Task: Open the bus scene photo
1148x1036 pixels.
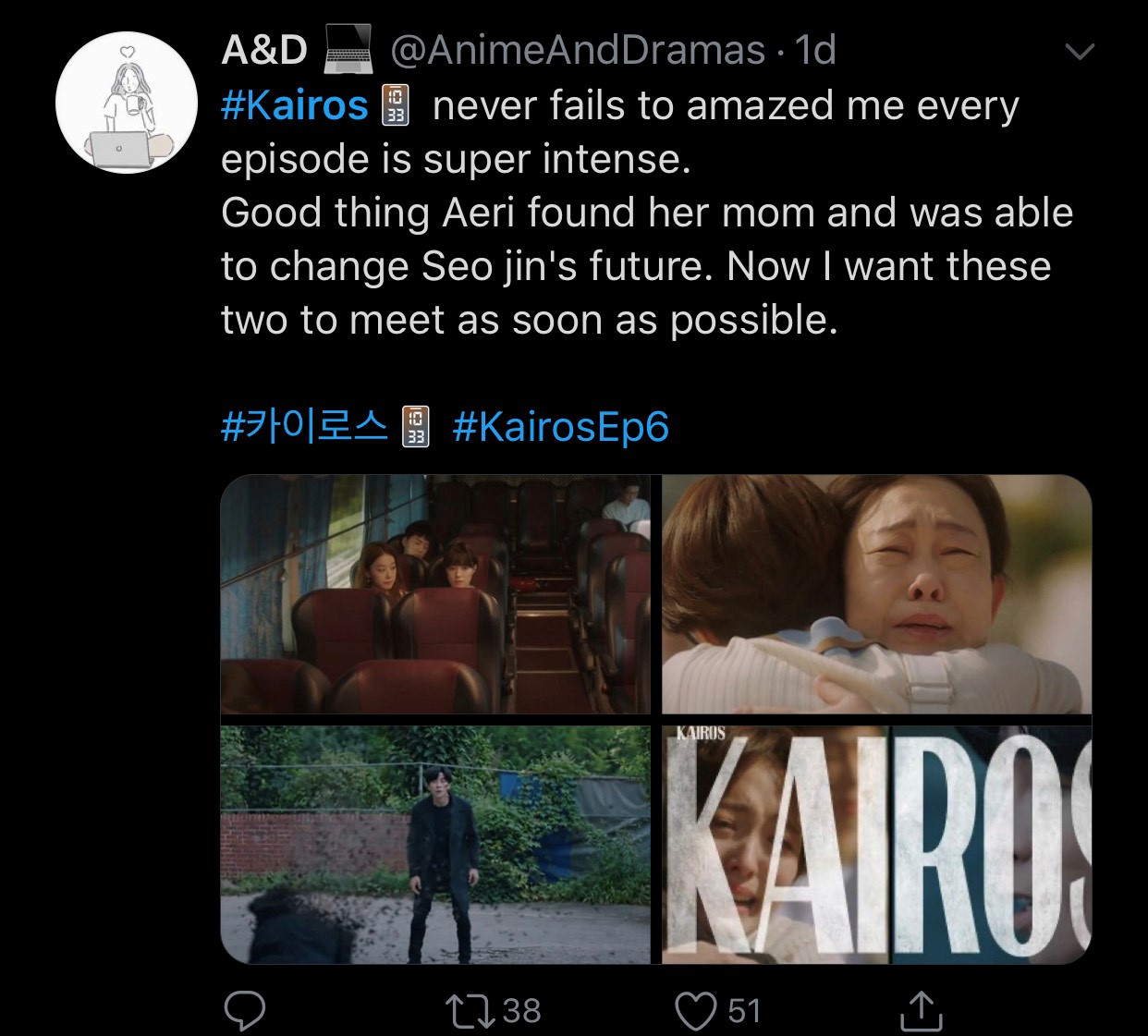Action: pyautogui.click(x=435, y=594)
